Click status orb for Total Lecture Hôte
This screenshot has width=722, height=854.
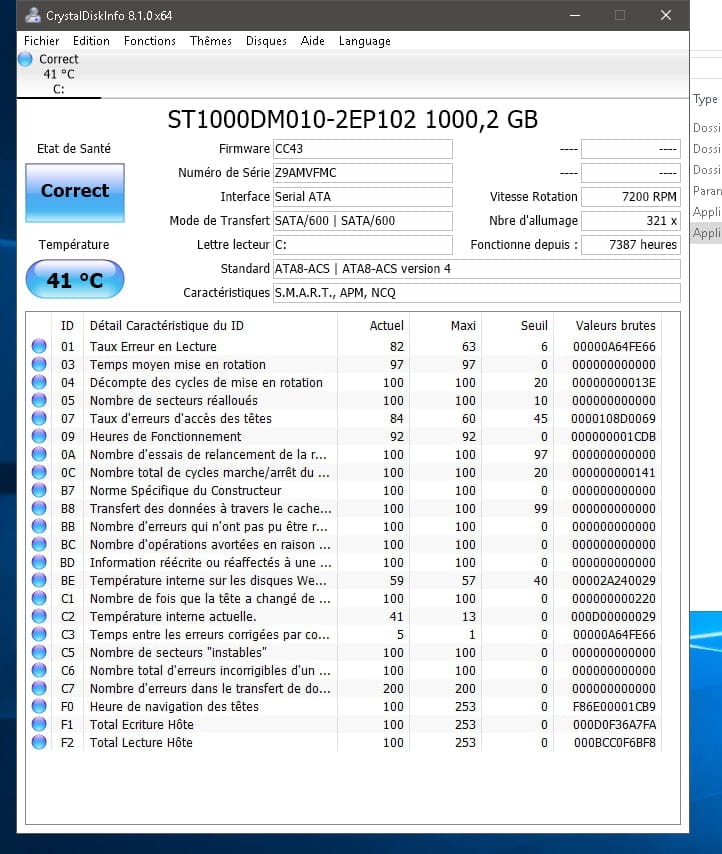tap(39, 742)
